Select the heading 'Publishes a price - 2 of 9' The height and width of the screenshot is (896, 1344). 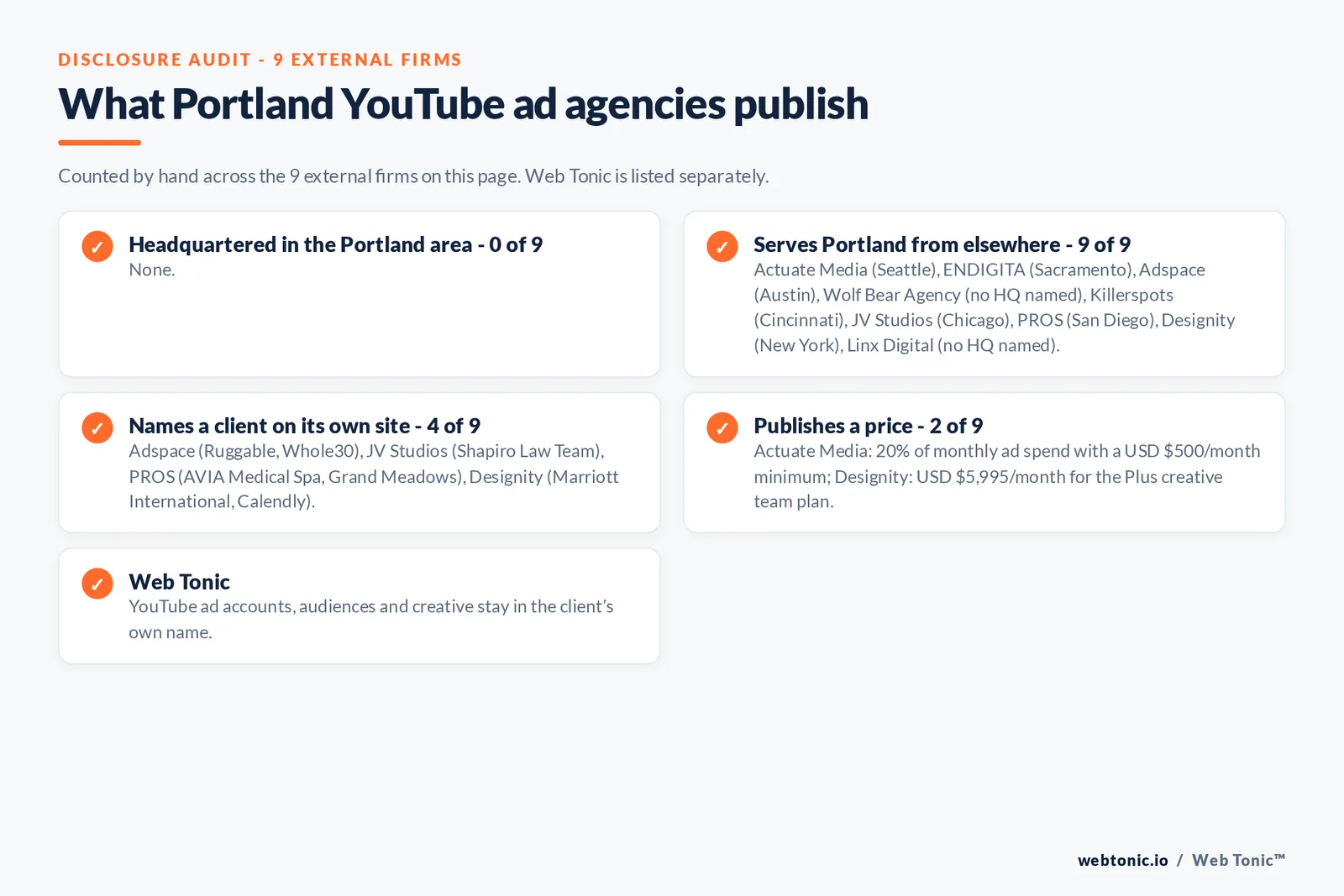coord(868,426)
